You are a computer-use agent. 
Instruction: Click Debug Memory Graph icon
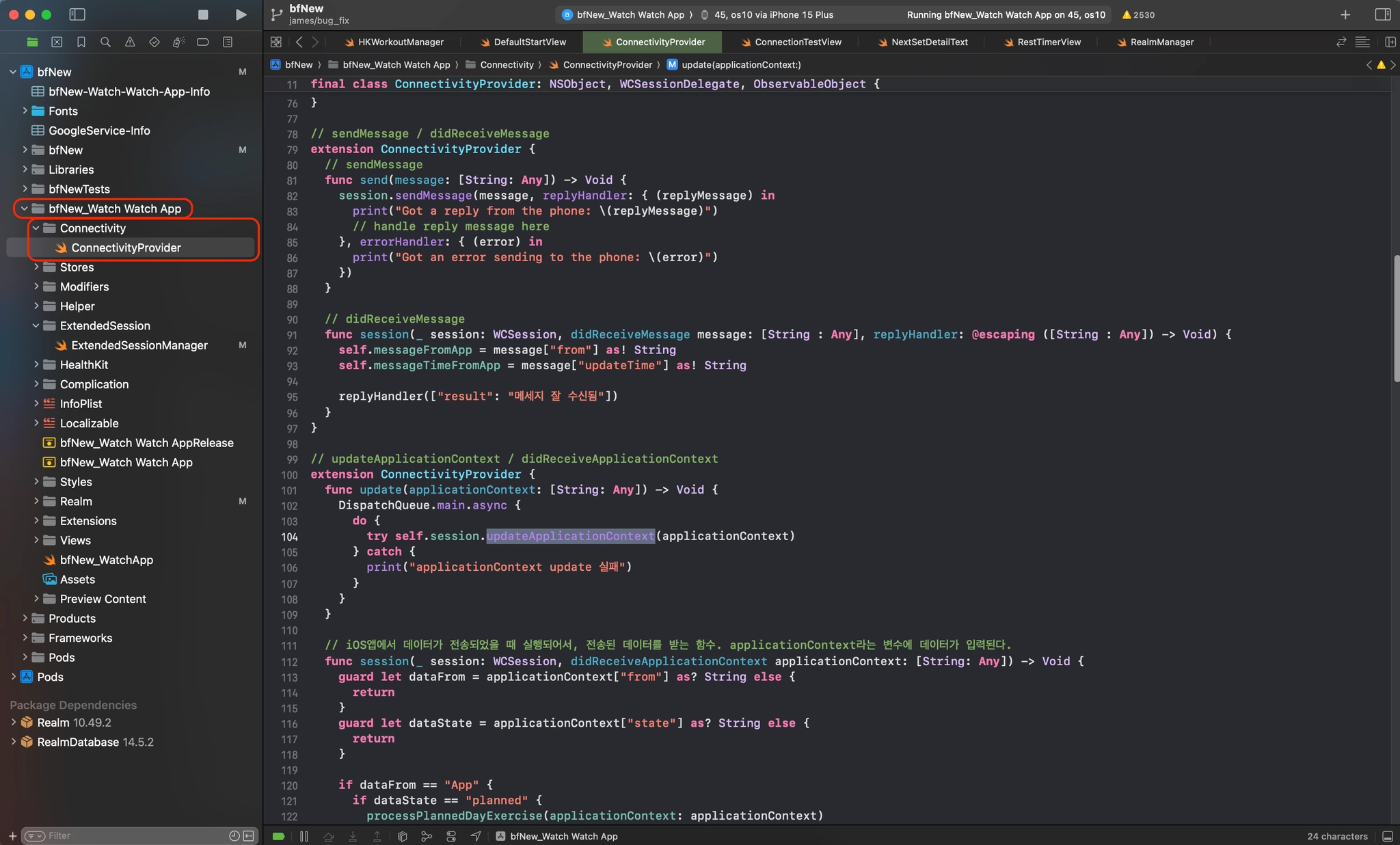coord(427,836)
